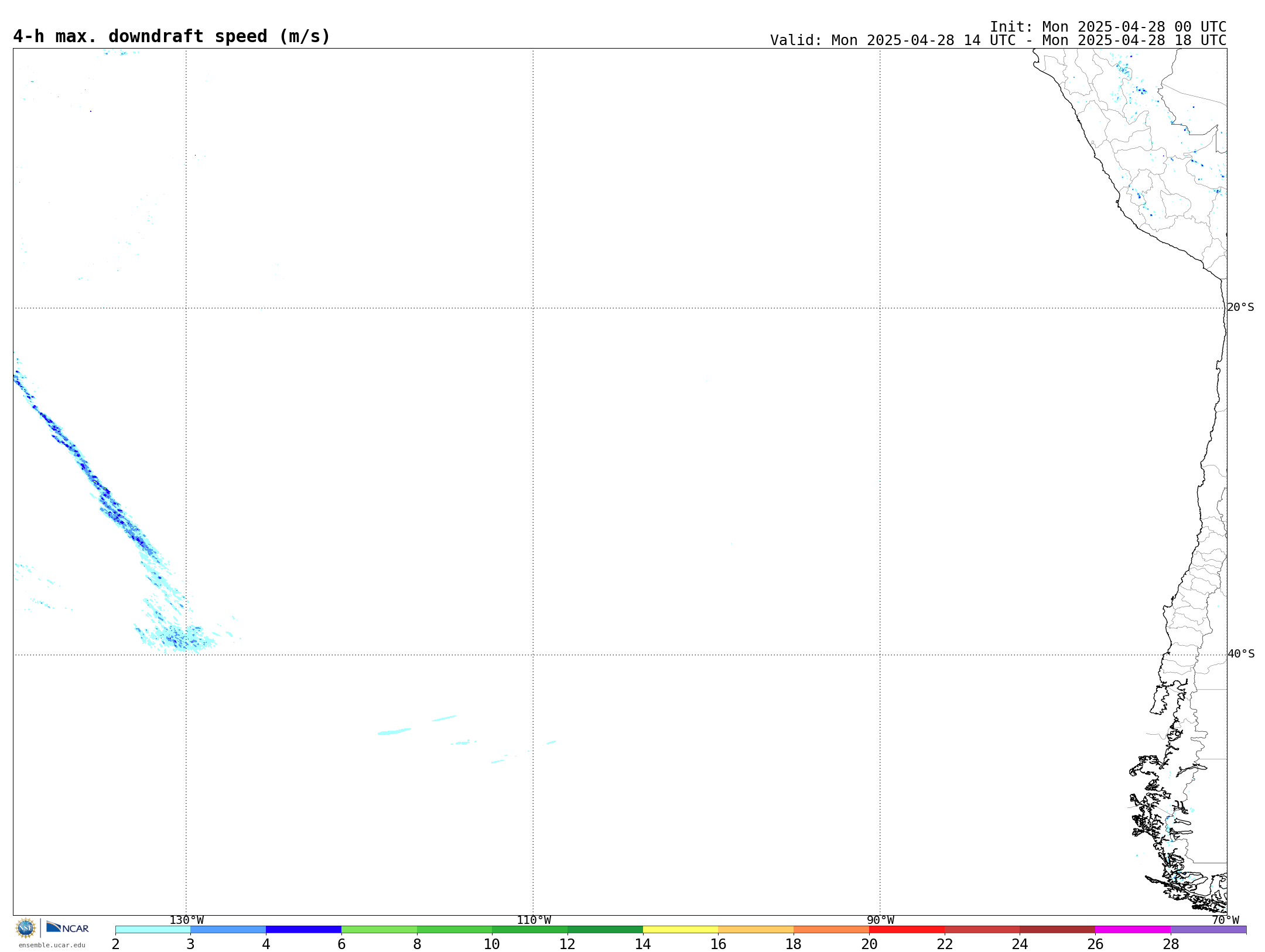Select the dark blue 4–6 colorbar segment
Viewport: 1265px width, 952px height.
click(x=303, y=930)
